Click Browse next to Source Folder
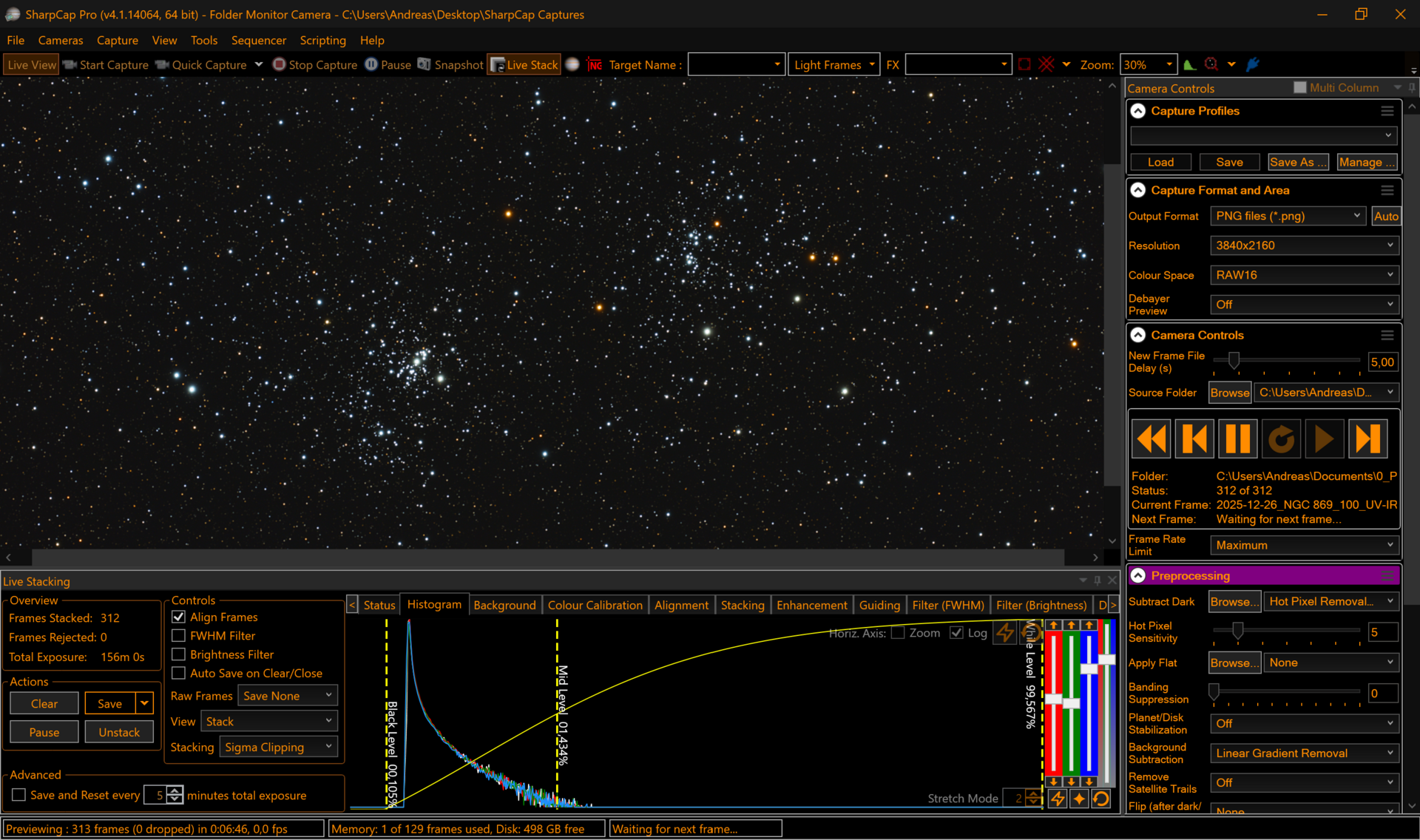This screenshot has width=1420, height=840. pos(1230,393)
